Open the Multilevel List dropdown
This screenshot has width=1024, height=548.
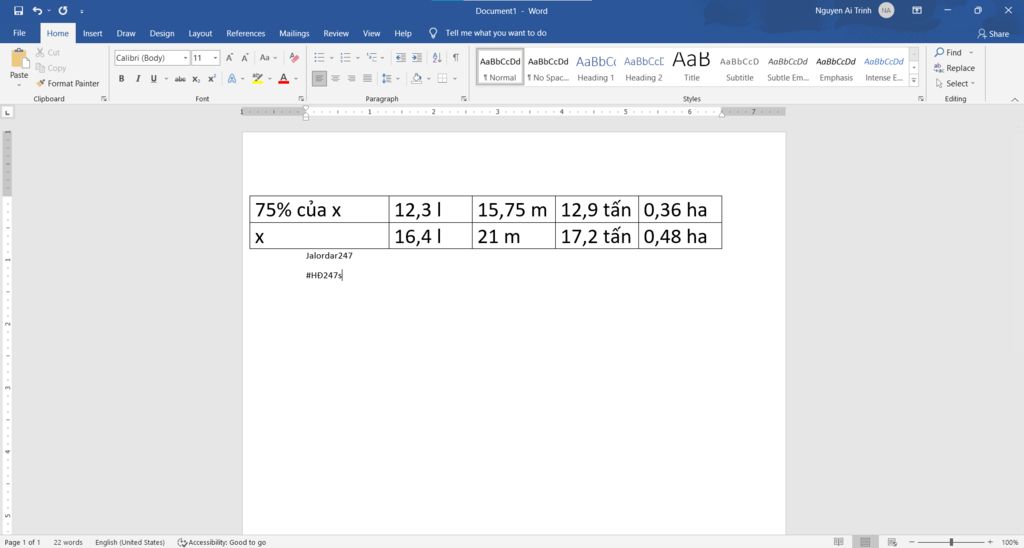(x=383, y=58)
